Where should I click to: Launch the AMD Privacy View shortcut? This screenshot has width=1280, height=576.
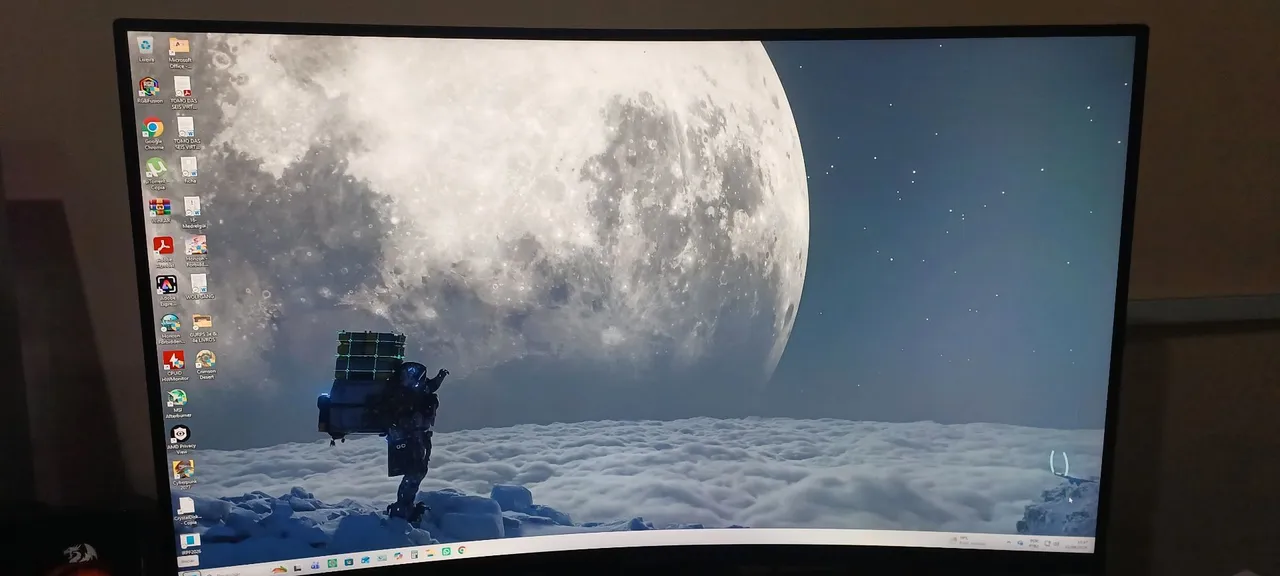coord(181,439)
